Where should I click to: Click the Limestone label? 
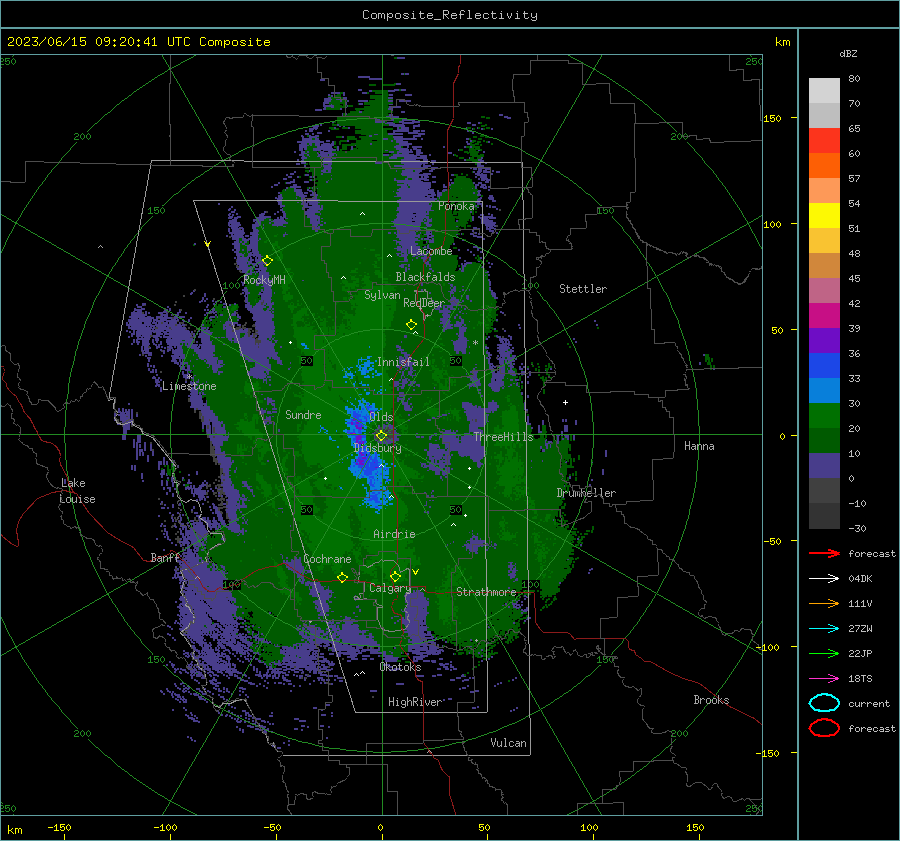pos(189,386)
